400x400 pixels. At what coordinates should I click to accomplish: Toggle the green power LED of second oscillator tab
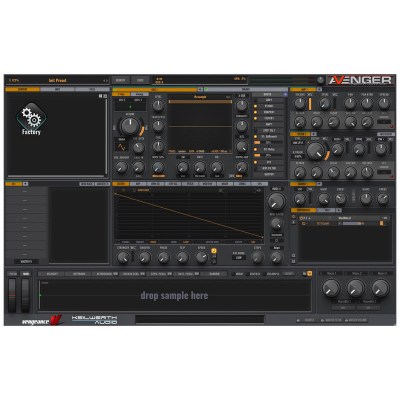206,90
